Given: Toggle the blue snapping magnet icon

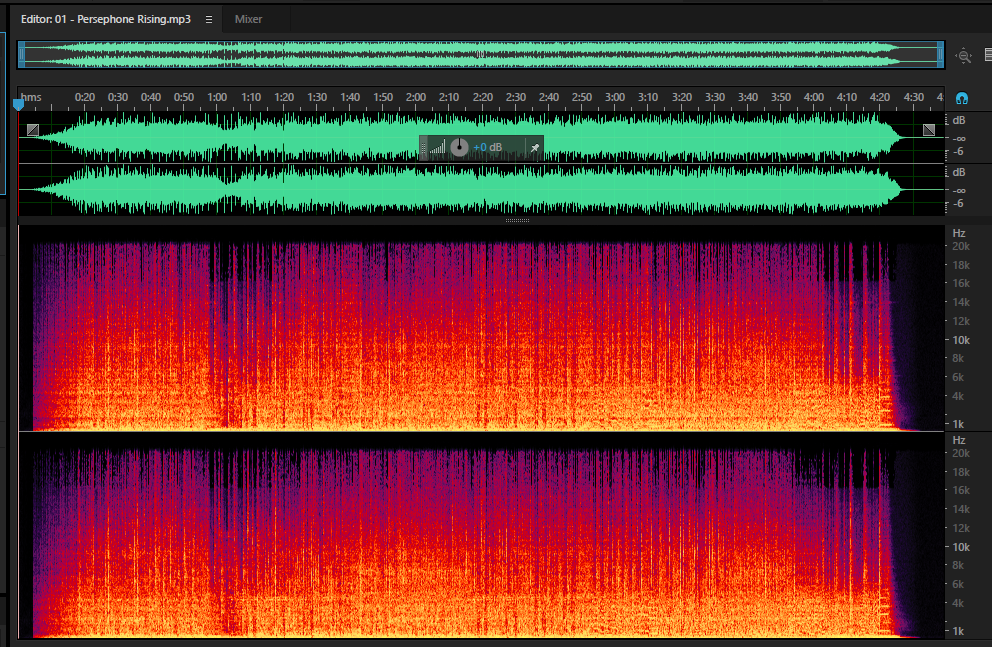Looking at the screenshot, I should click(962, 98).
